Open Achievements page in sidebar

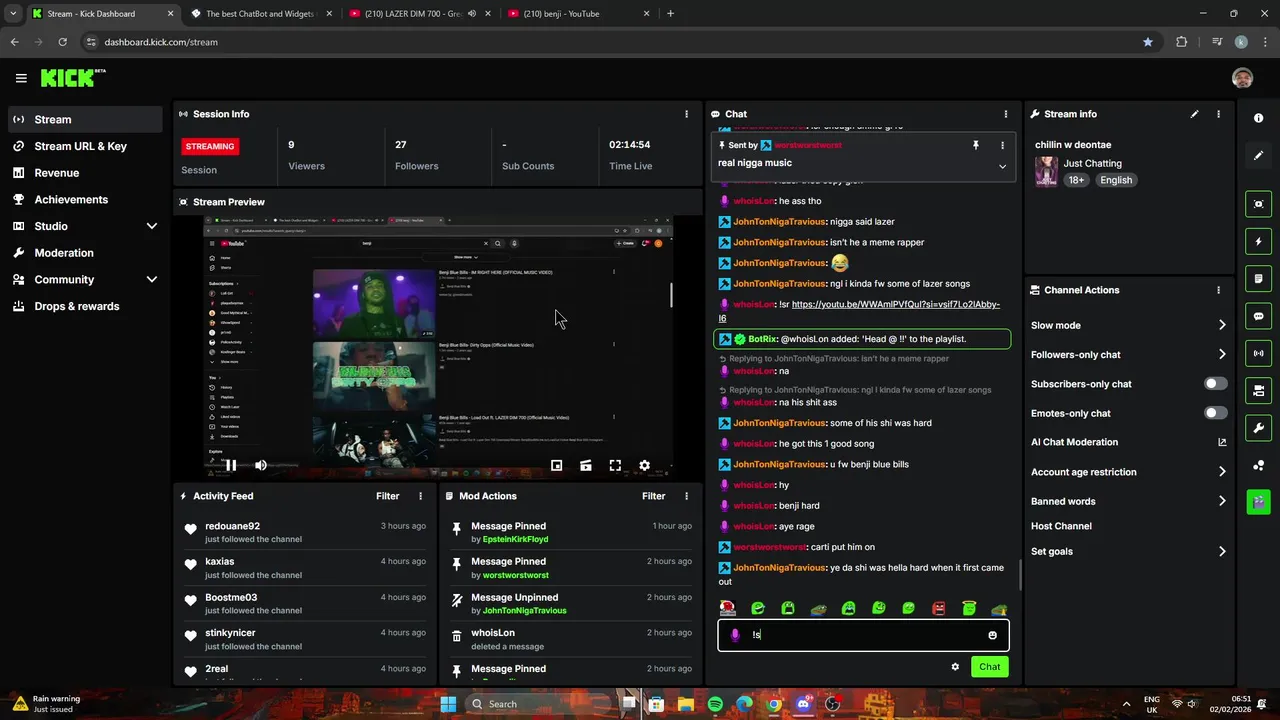[85, 199]
